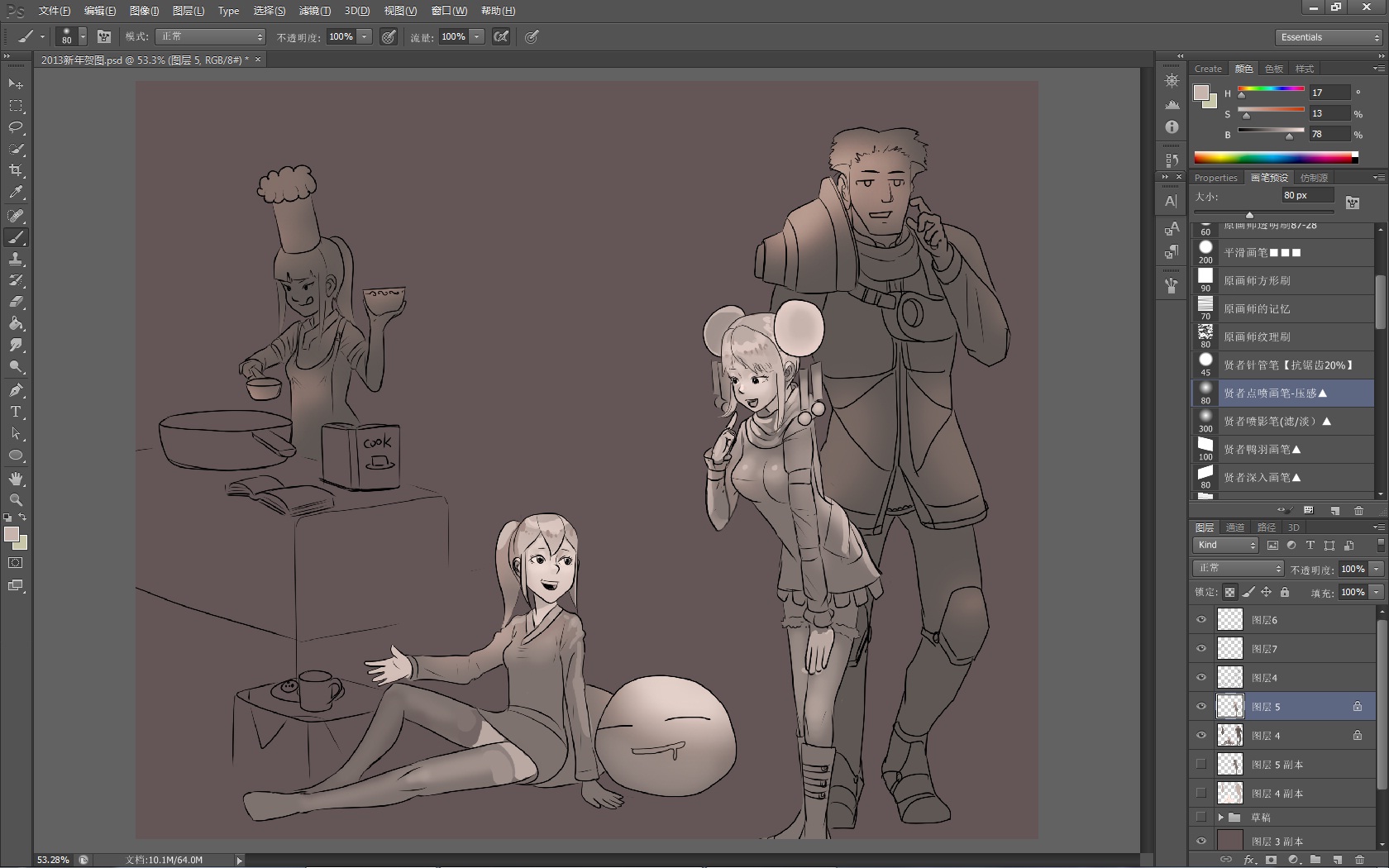
Task: Open the brush preset picker arrow
Action: (83, 36)
